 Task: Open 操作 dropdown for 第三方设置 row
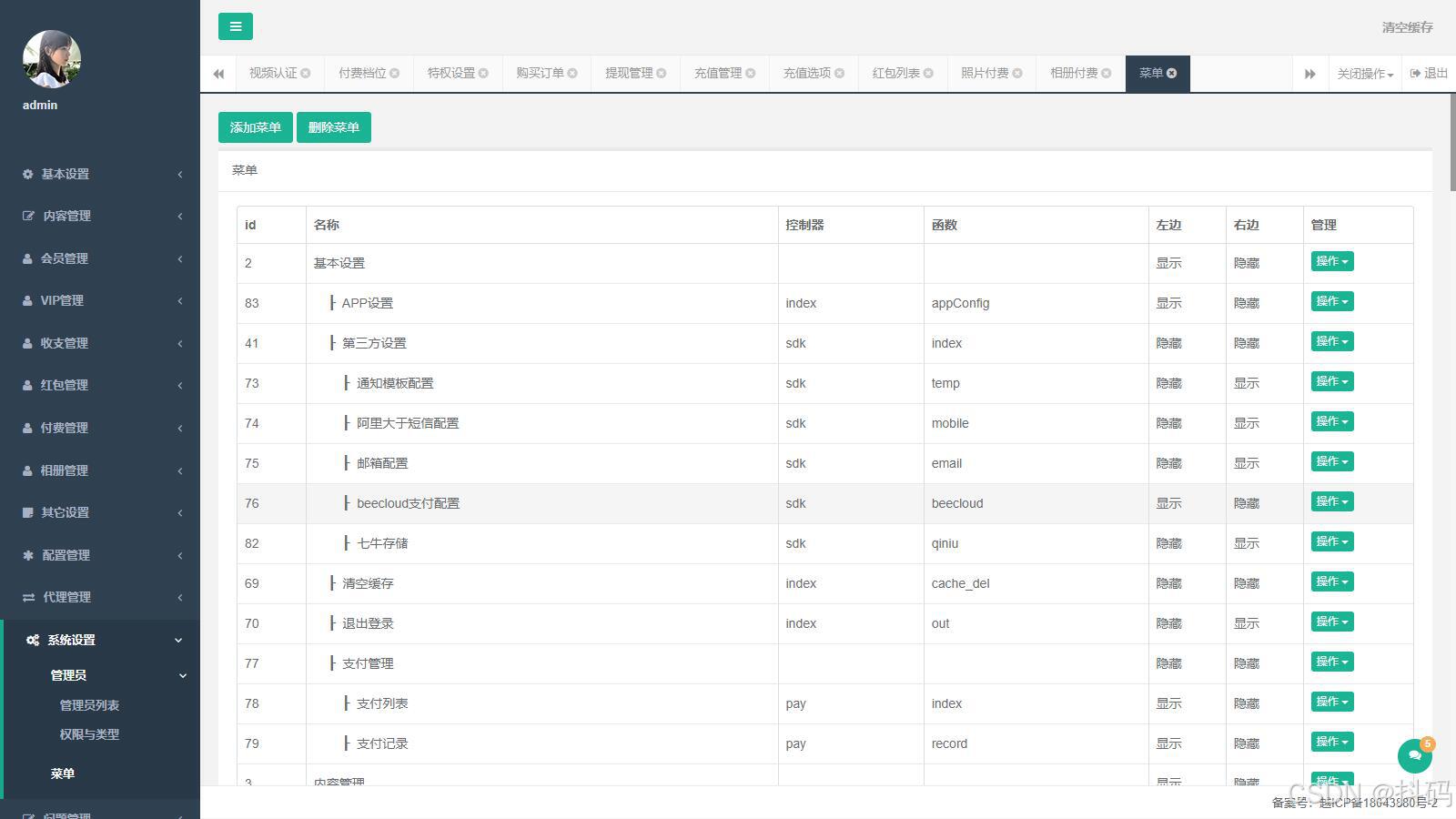(1332, 341)
